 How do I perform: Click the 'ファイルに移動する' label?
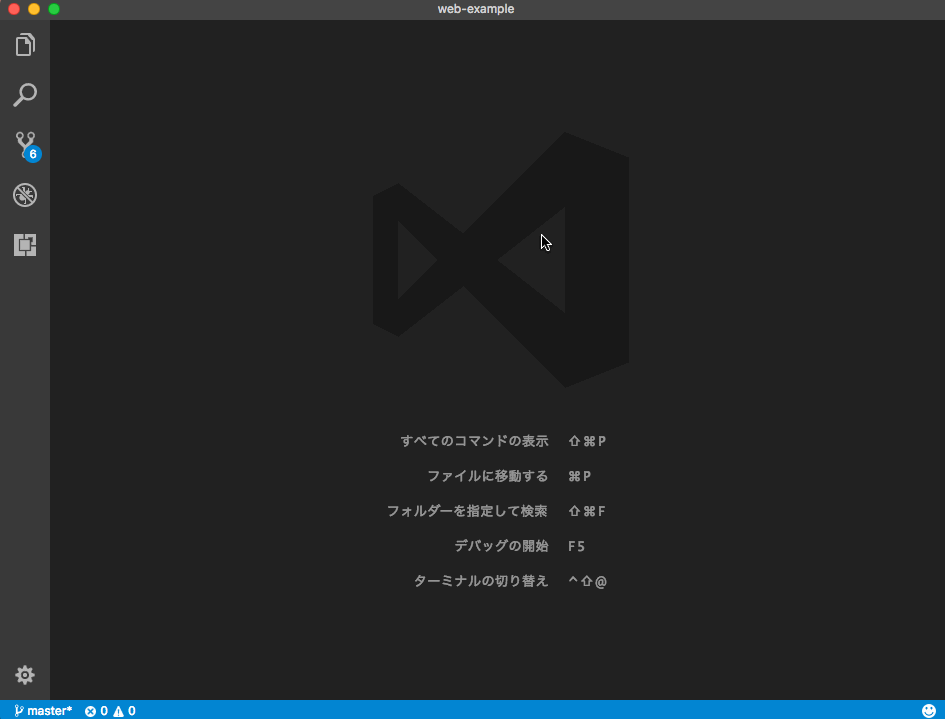488,476
